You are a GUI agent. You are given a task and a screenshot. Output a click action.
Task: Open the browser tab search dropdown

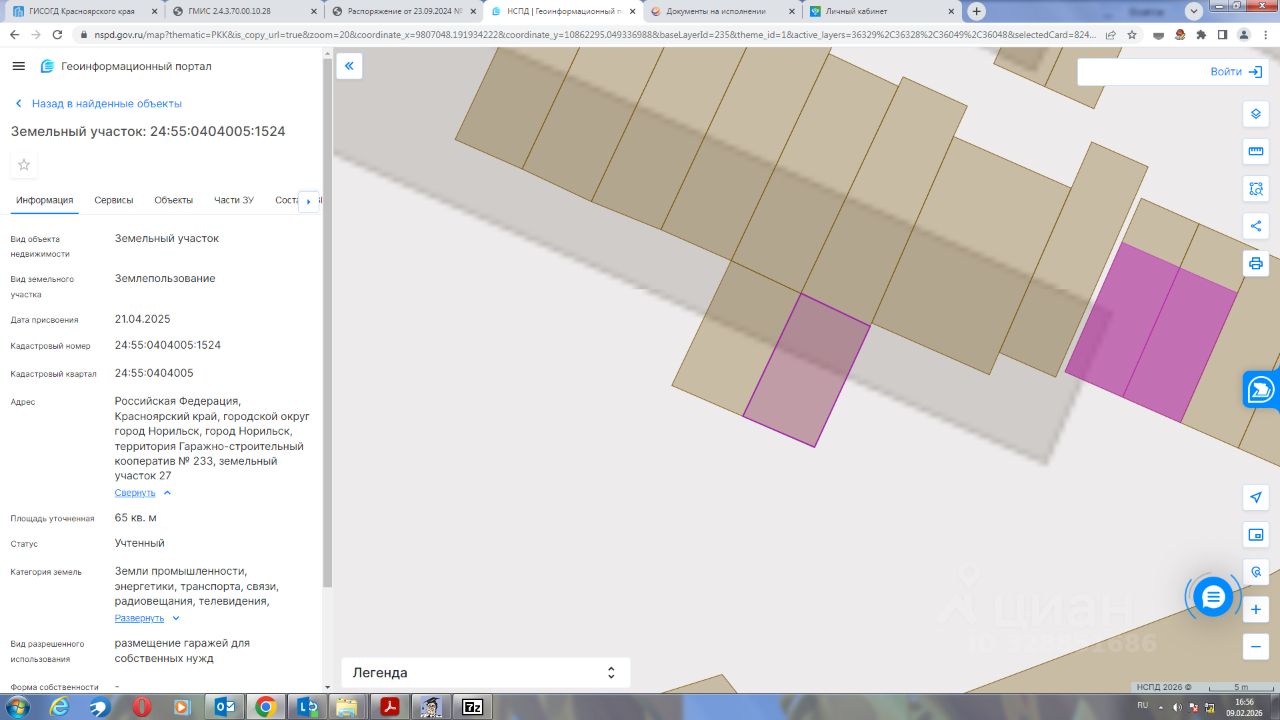click(1193, 11)
